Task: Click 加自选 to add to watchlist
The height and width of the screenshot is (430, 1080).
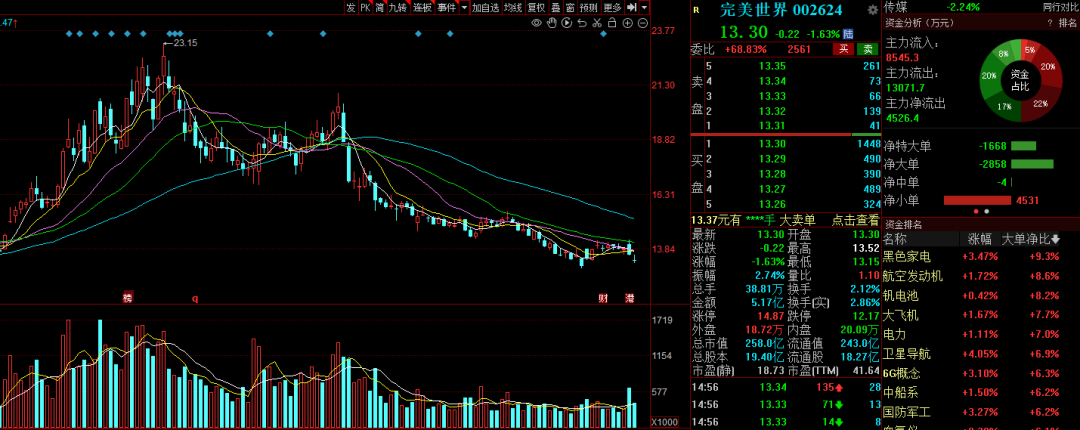Action: click(x=486, y=8)
